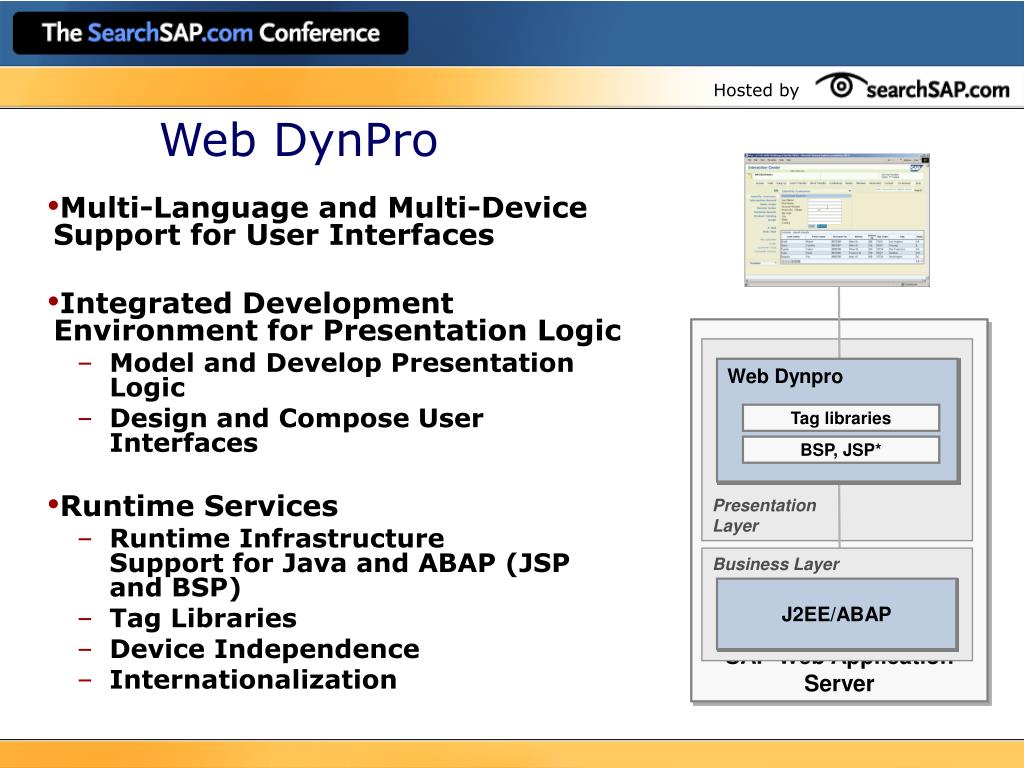The height and width of the screenshot is (768, 1024).
Task: Select the 'BSP, JSP*' diagram box
Action: point(840,449)
